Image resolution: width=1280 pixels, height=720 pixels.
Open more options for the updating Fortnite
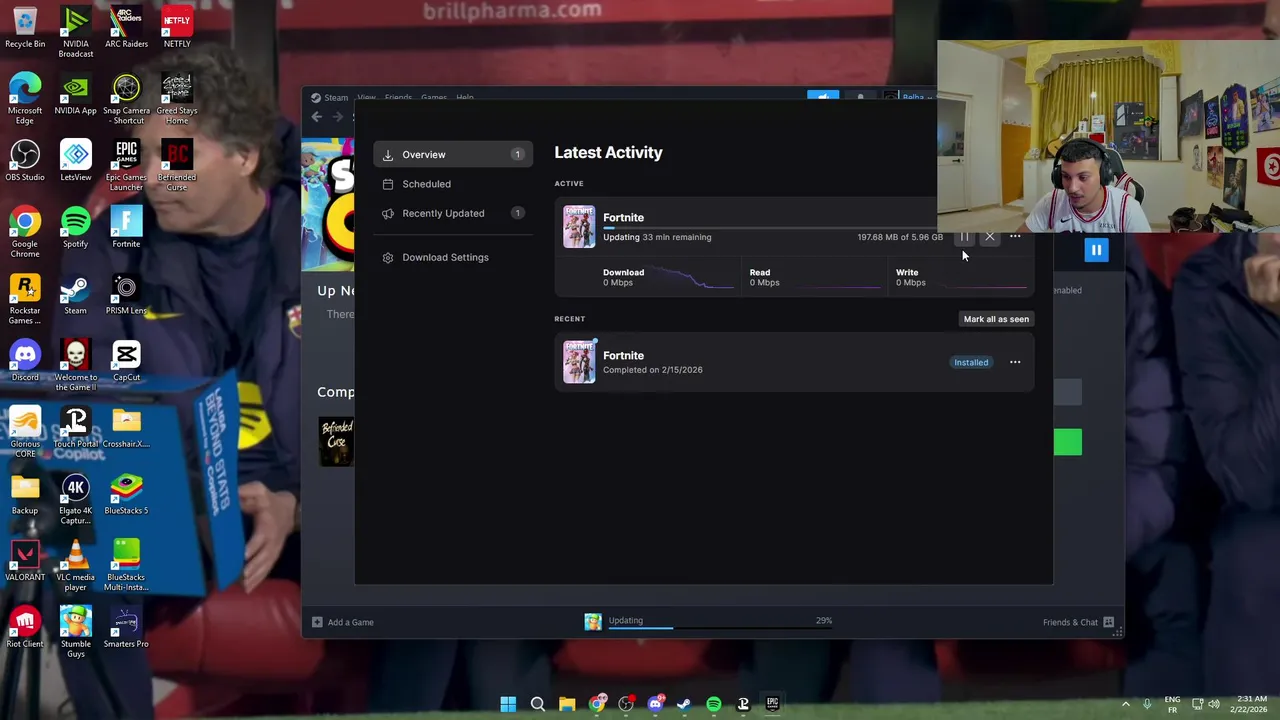[x=1015, y=237]
